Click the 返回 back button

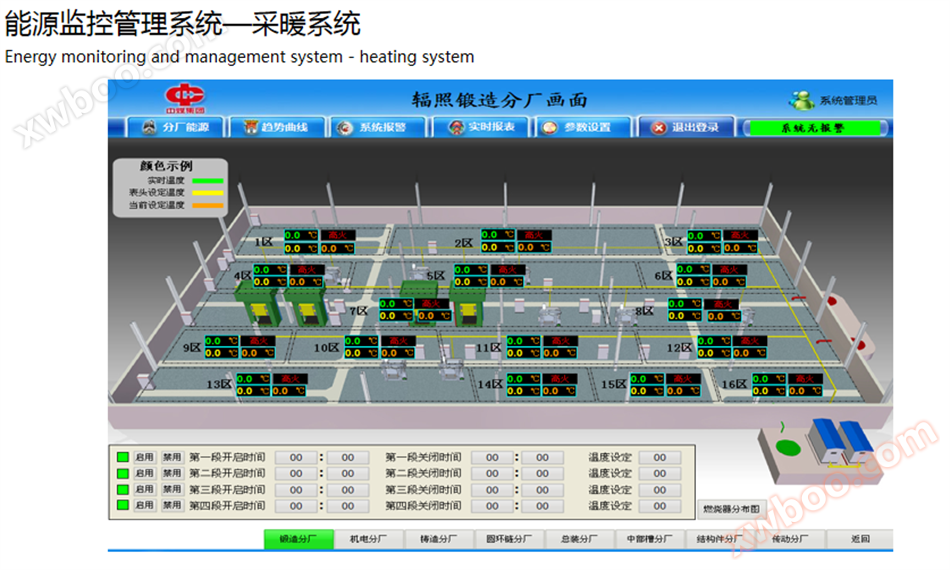(860, 539)
